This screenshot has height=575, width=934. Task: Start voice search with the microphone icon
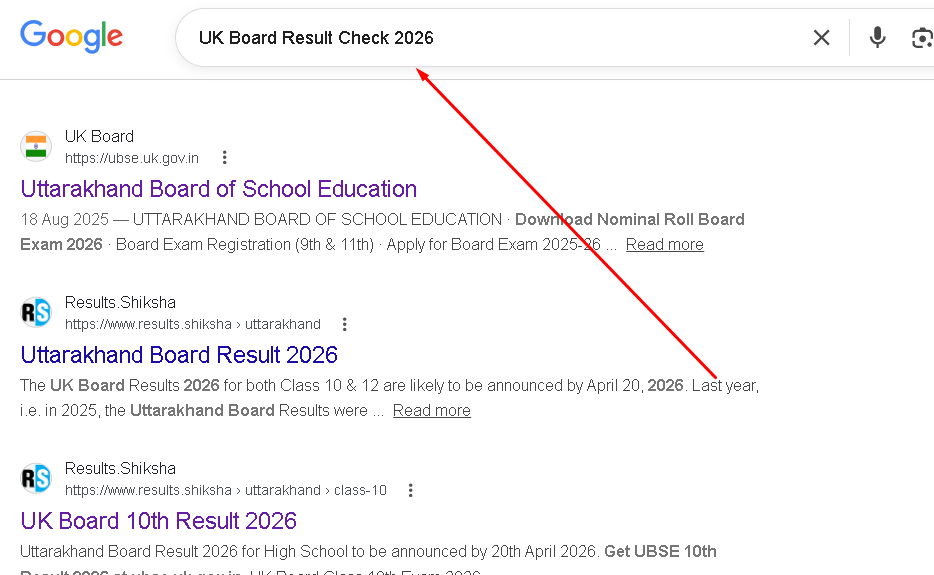pos(877,38)
